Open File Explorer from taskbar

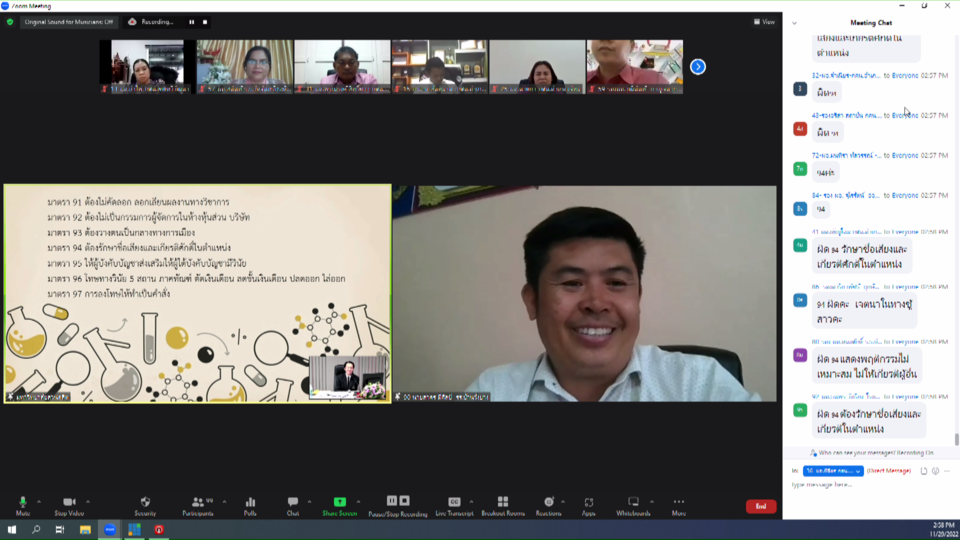pyautogui.click(x=85, y=530)
